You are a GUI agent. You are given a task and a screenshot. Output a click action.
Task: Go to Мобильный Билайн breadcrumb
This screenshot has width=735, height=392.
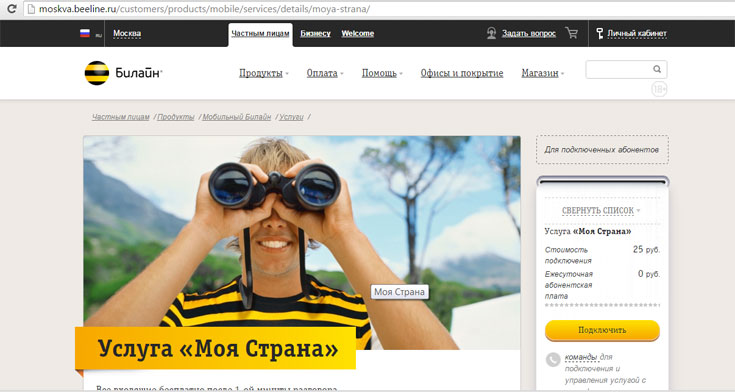(x=237, y=117)
